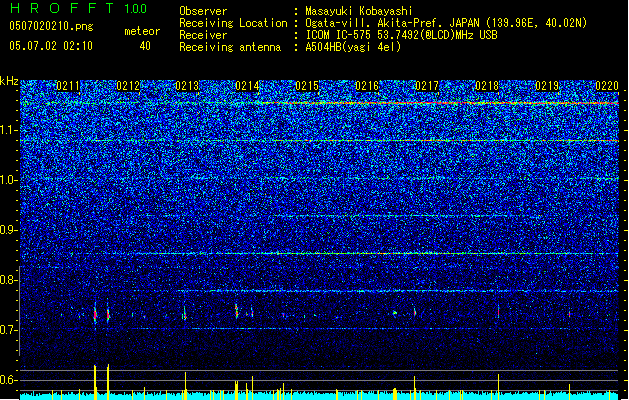The height and width of the screenshot is (400, 629).
Task: Click the 0218 time marker
Action: [x=487, y=86]
